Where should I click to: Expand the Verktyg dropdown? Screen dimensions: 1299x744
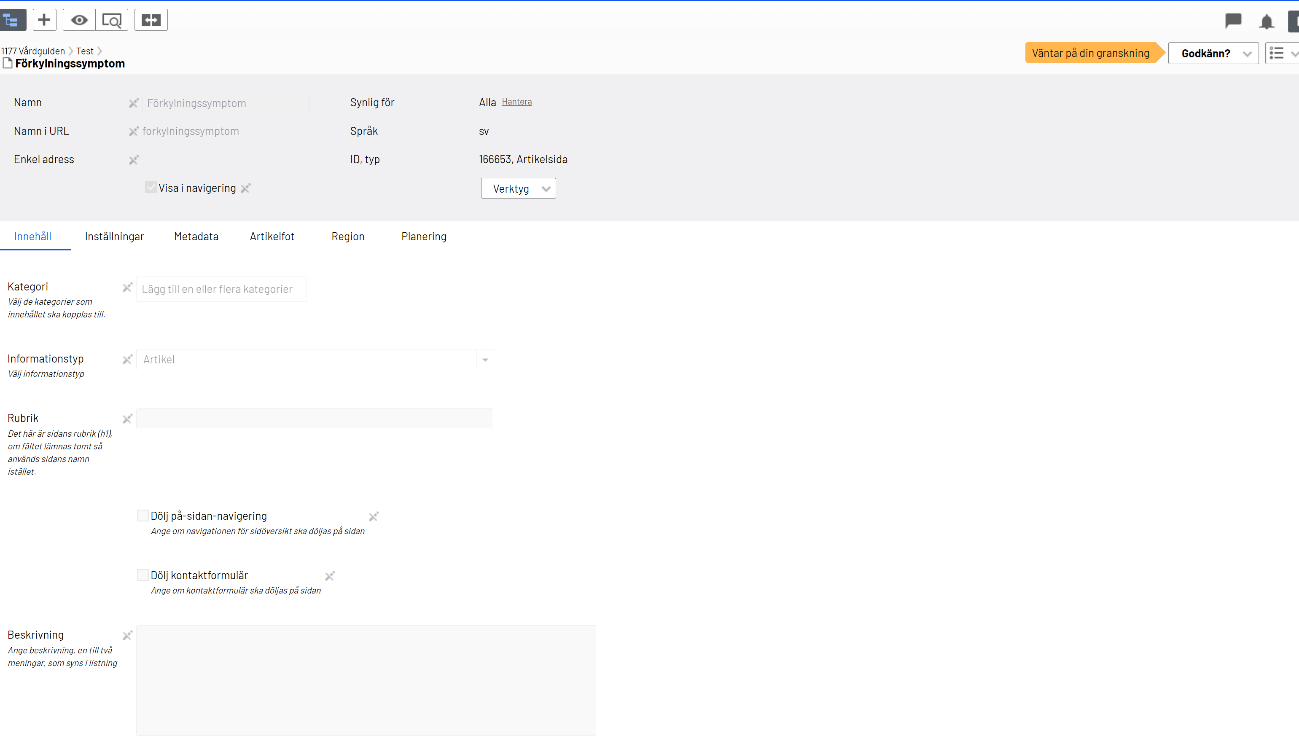(x=519, y=188)
